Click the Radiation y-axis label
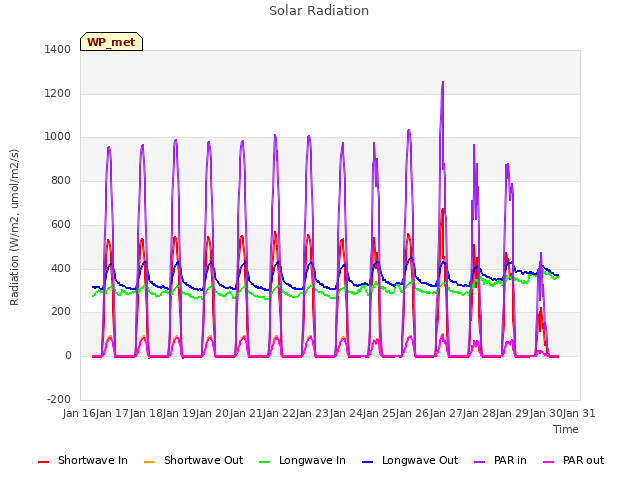Image resolution: width=640 pixels, height=480 pixels. [x=14, y=227]
